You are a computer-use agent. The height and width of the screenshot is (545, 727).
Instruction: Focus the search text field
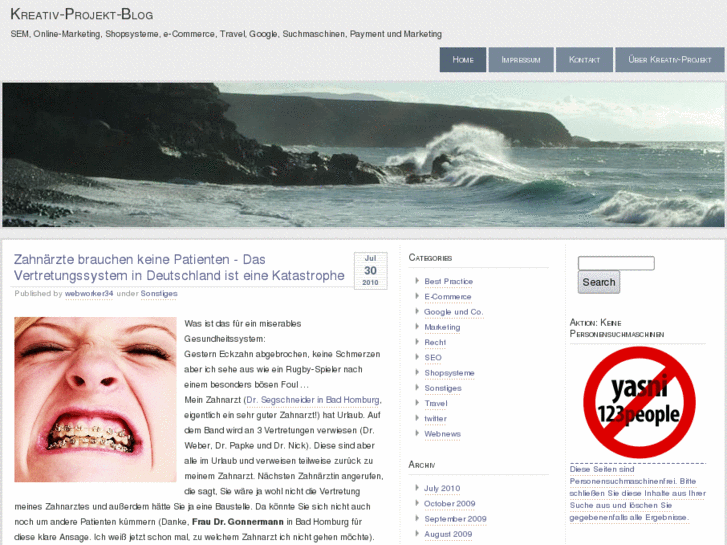[616, 263]
